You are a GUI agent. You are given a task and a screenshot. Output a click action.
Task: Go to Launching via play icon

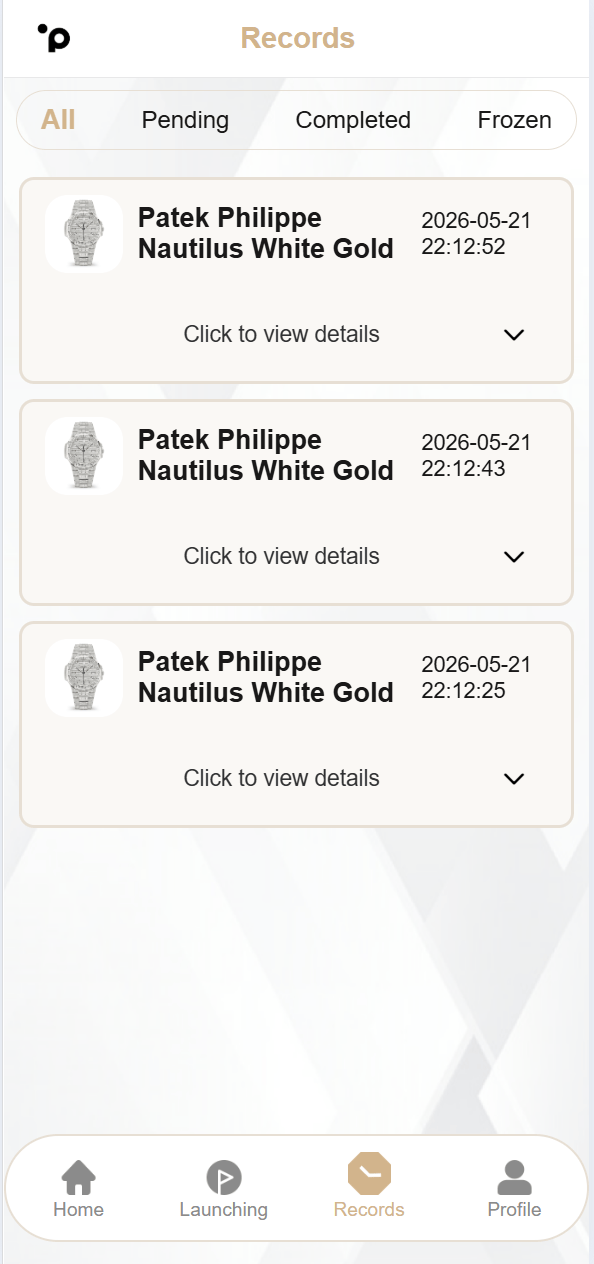(224, 1177)
